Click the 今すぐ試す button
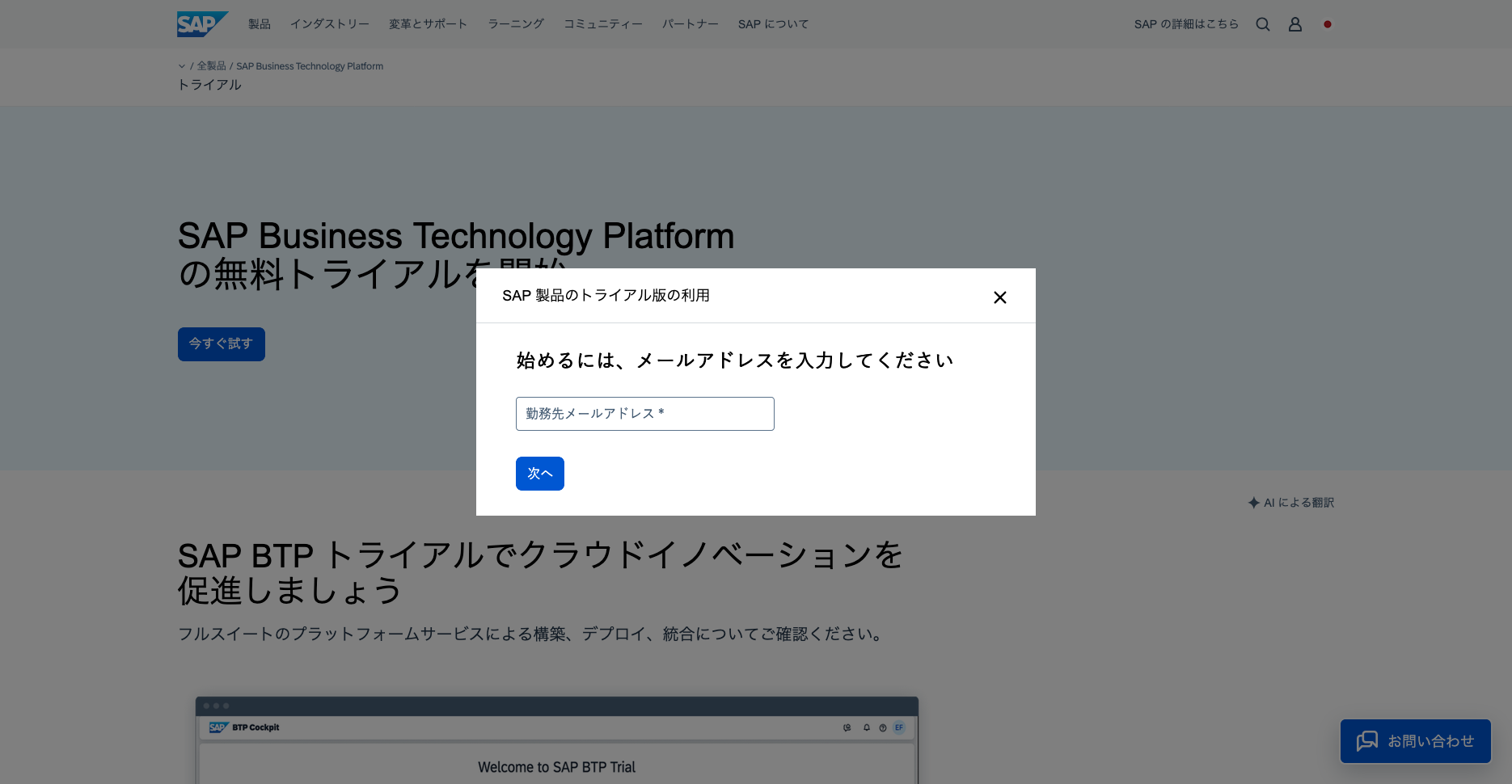Viewport: 1512px width, 784px height. point(222,344)
